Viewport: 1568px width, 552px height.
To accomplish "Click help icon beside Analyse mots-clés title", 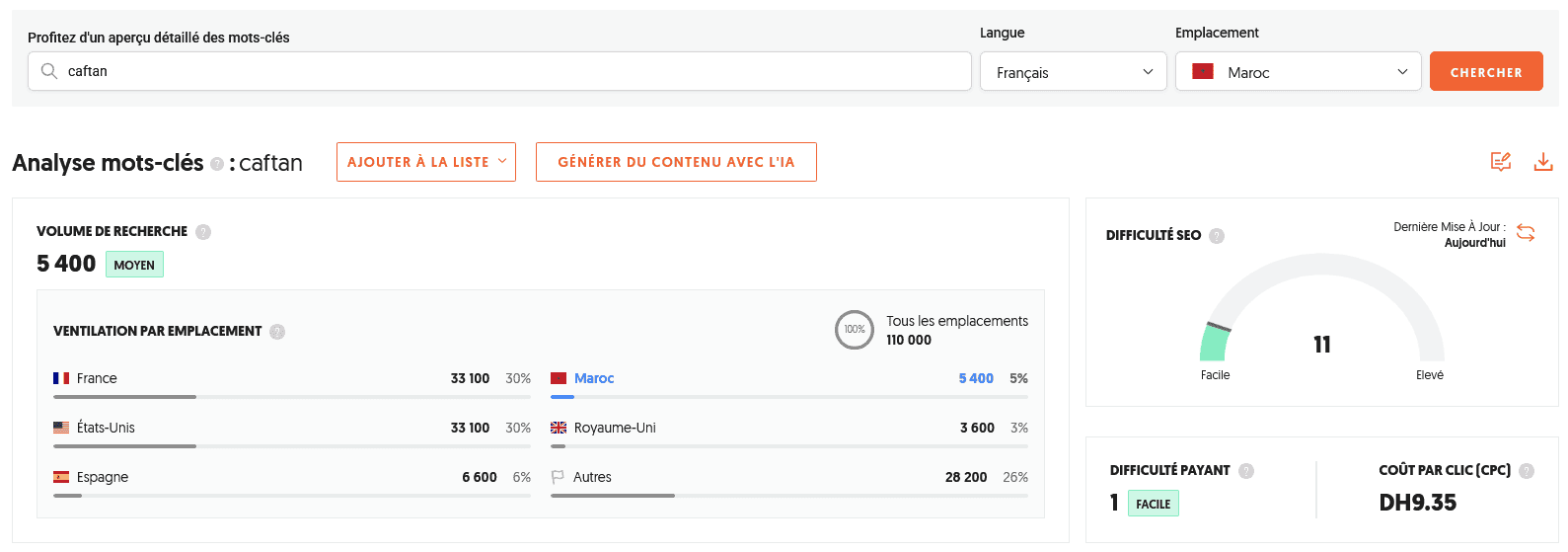I will (x=217, y=164).
